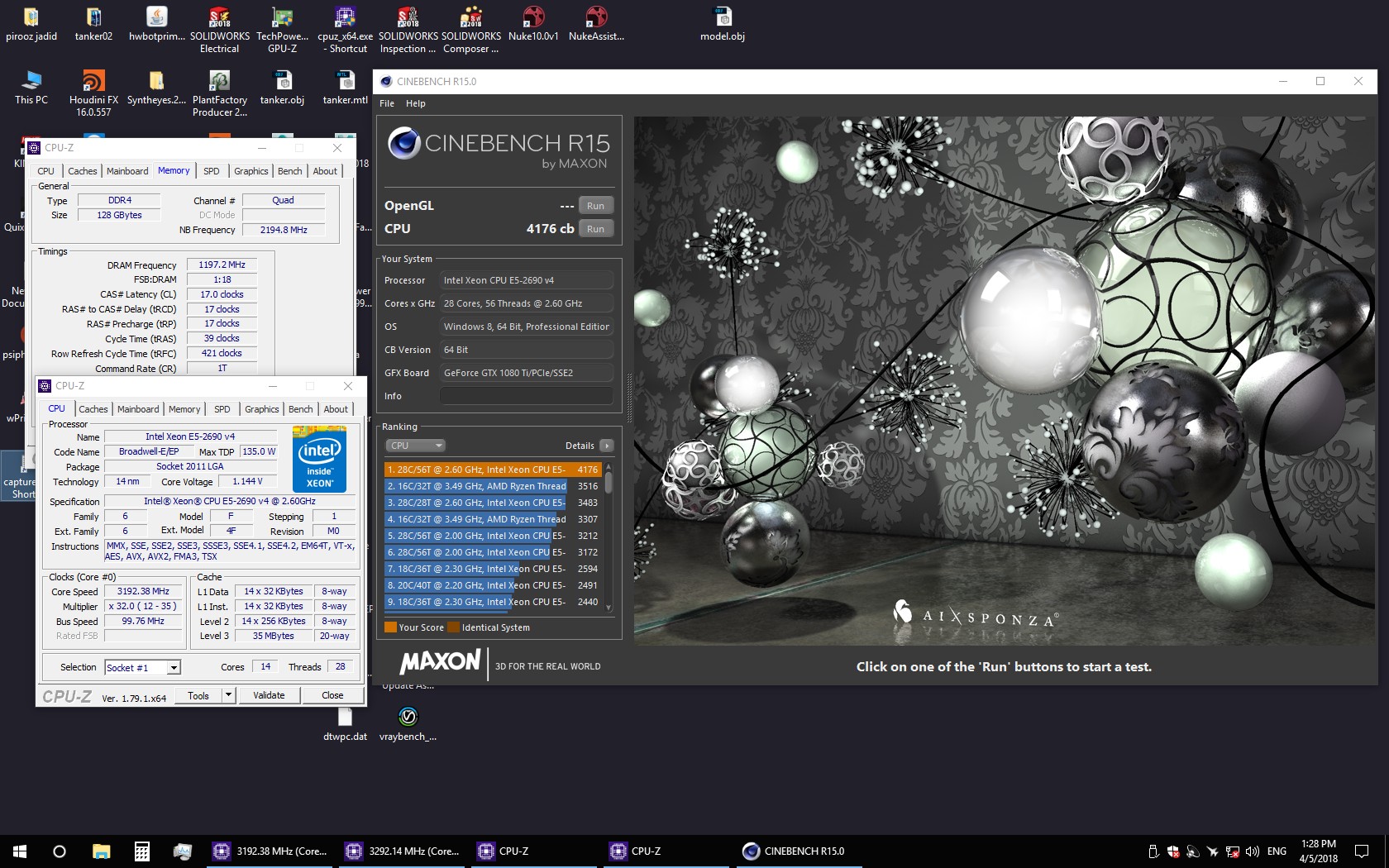Run the OpenGL benchmark
The width and height of the screenshot is (1389, 868).
click(x=595, y=206)
